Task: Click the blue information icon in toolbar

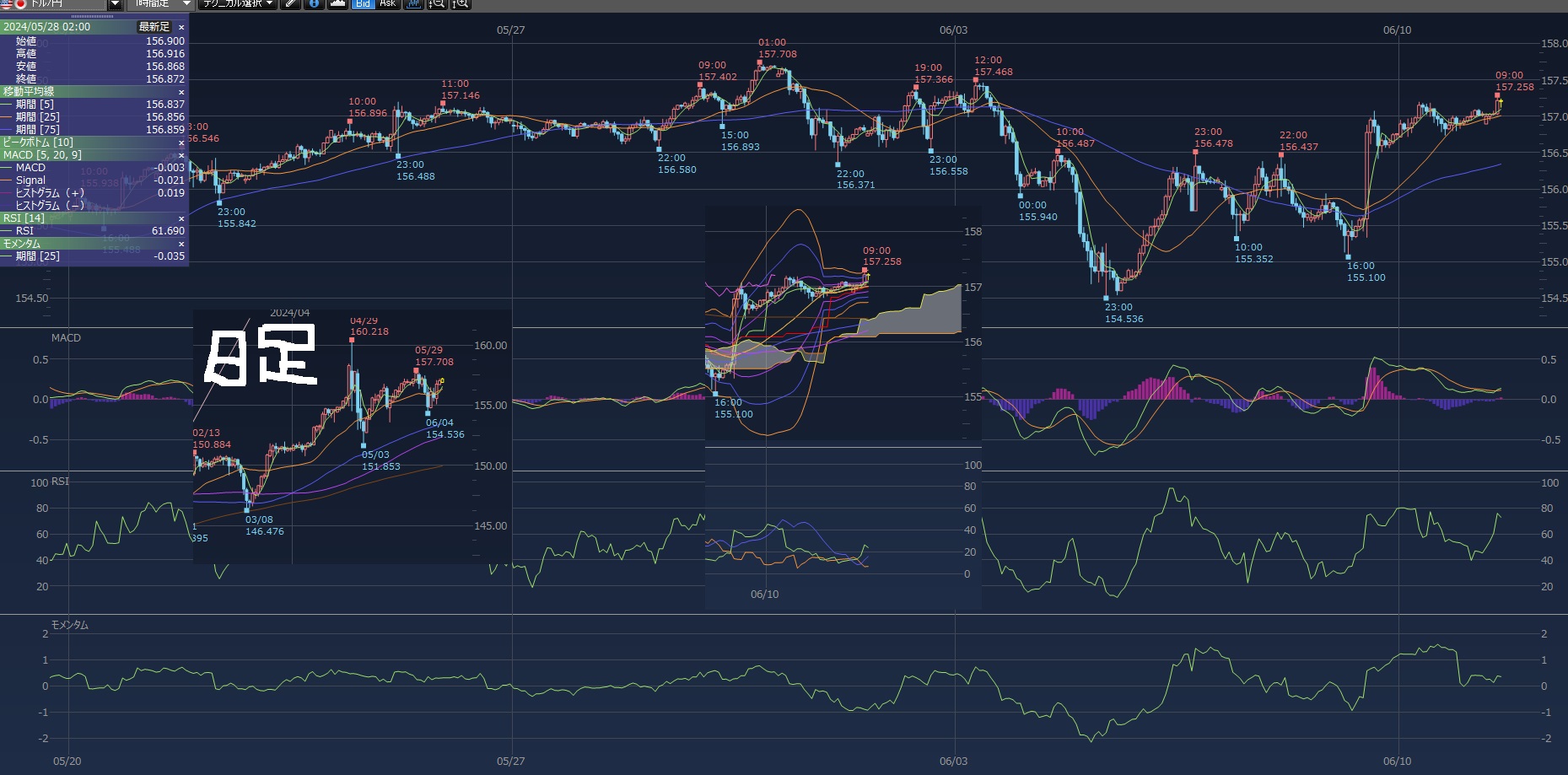Action: click(314, 3)
